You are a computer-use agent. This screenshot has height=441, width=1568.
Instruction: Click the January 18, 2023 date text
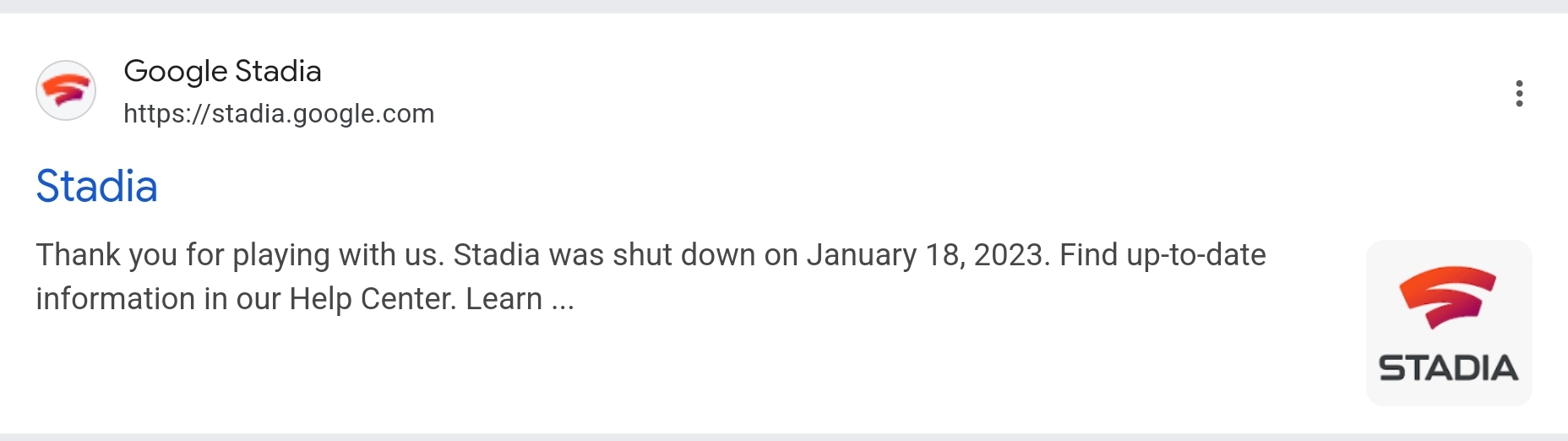928,254
